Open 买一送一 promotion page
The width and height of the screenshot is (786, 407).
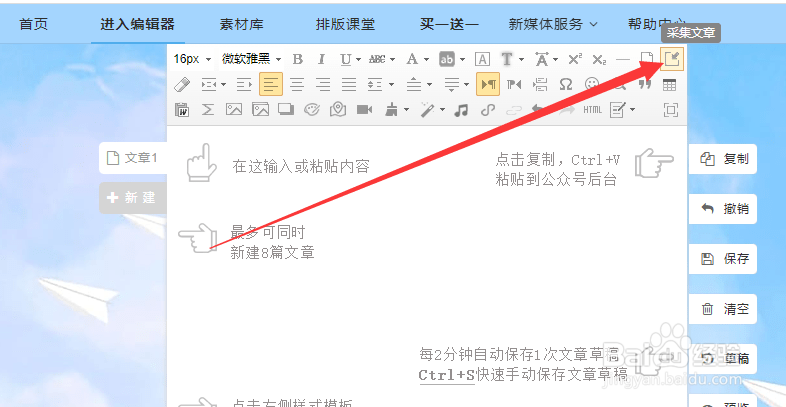click(x=450, y=24)
